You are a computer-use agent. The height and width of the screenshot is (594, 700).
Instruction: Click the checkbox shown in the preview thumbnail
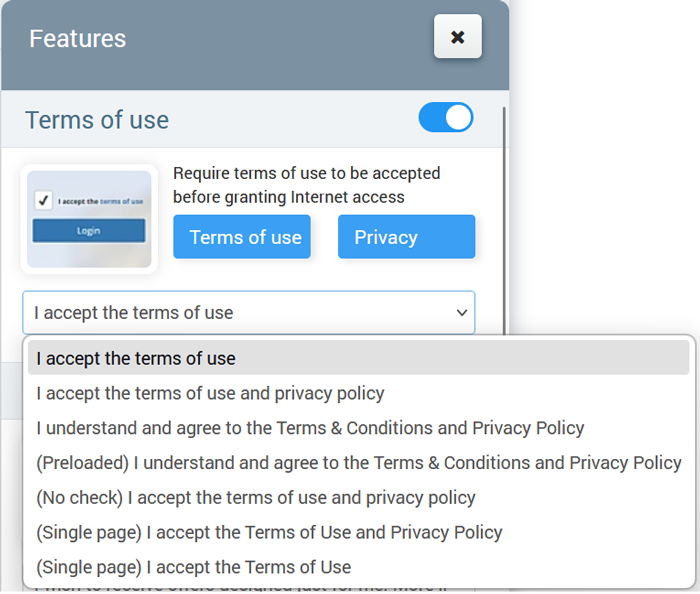pyautogui.click(x=43, y=201)
